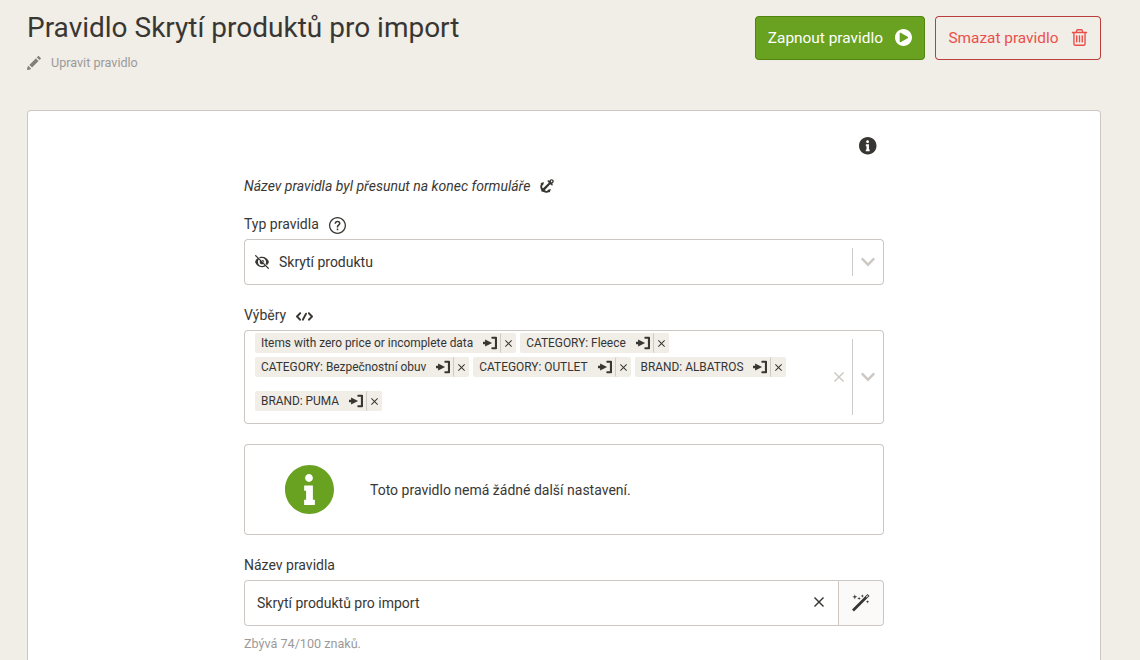
Task: Remove 'Items with zero price or incomplete data' tag
Action: tap(509, 343)
